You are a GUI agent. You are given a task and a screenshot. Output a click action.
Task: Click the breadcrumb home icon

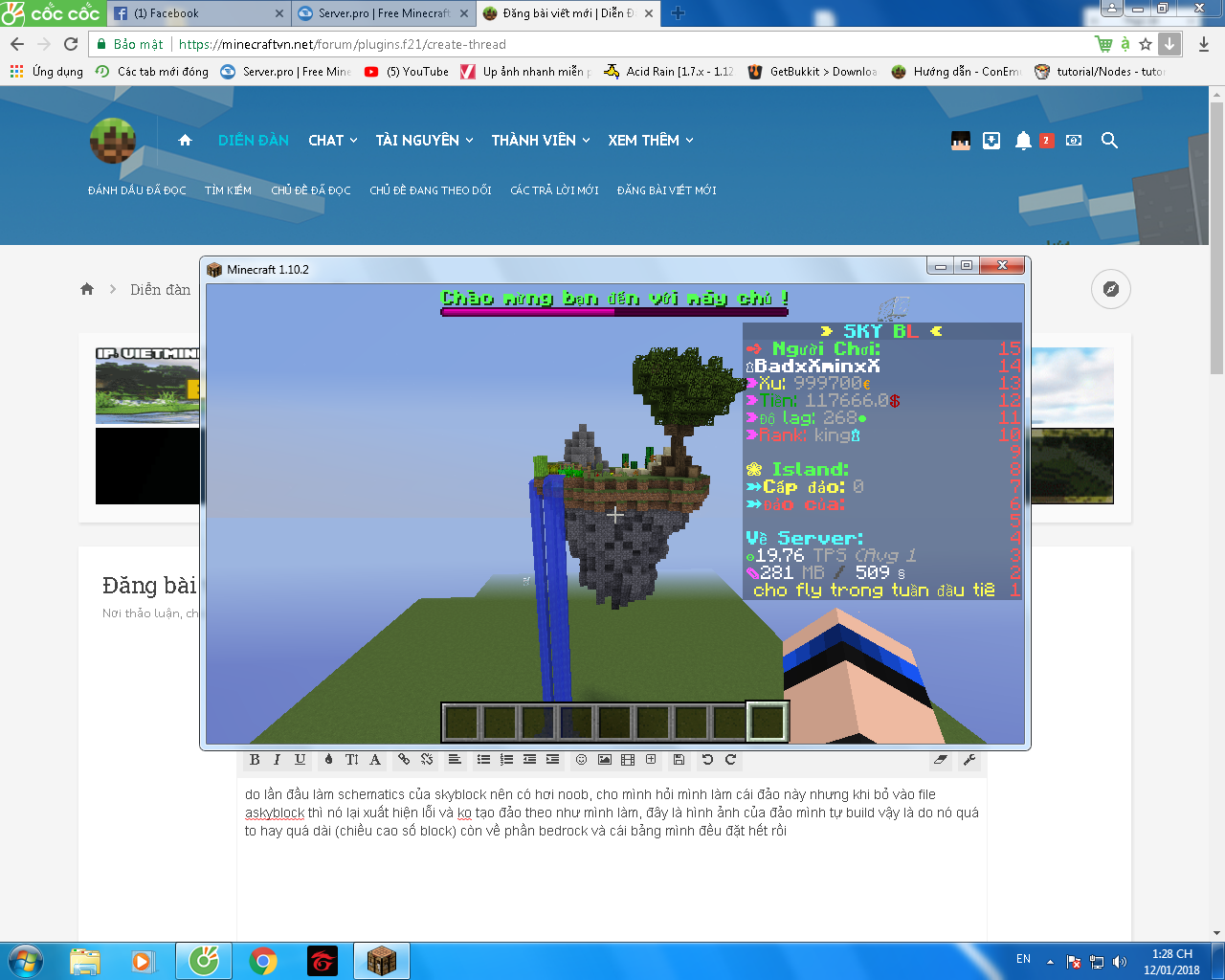pyautogui.click(x=87, y=289)
